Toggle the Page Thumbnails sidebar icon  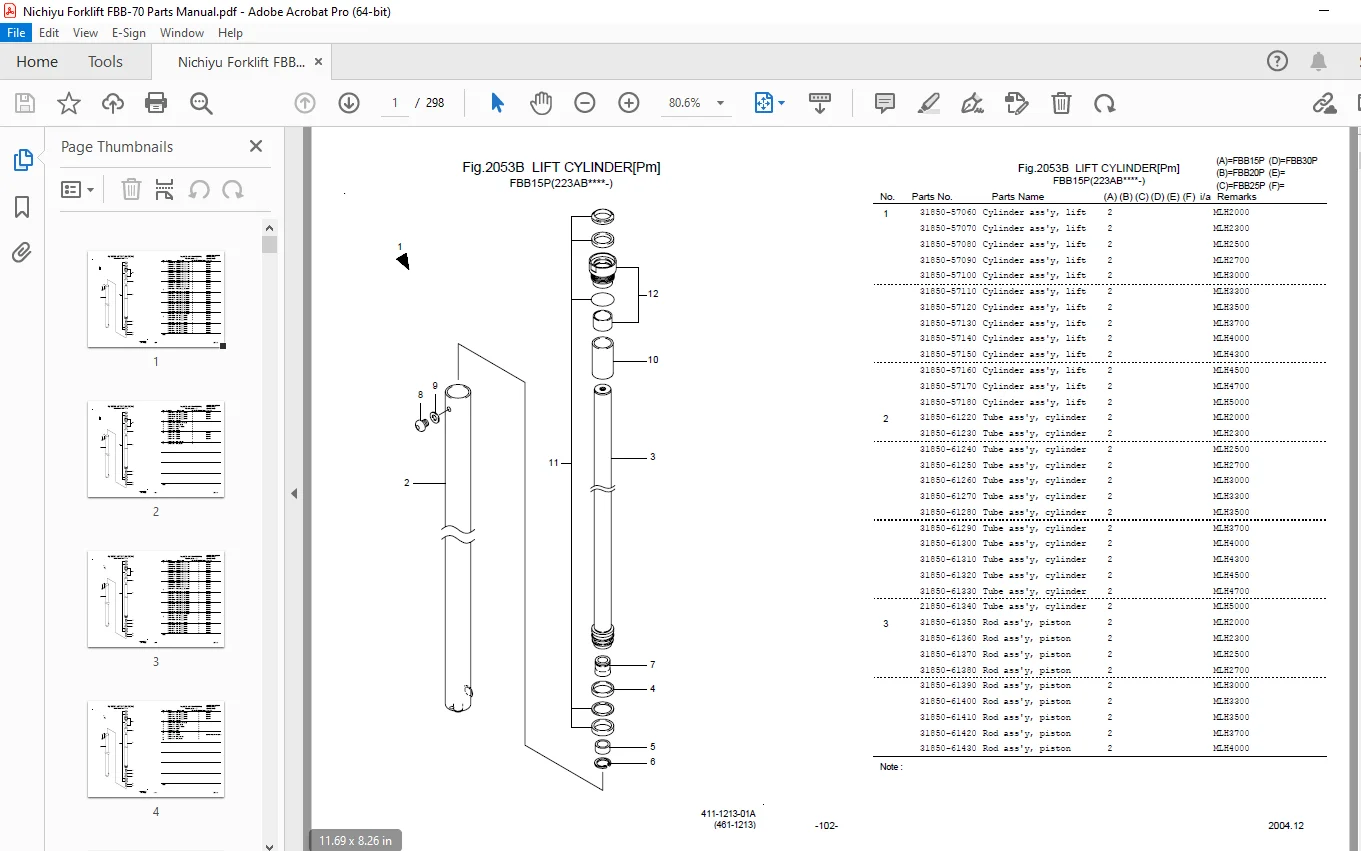[x=22, y=160]
